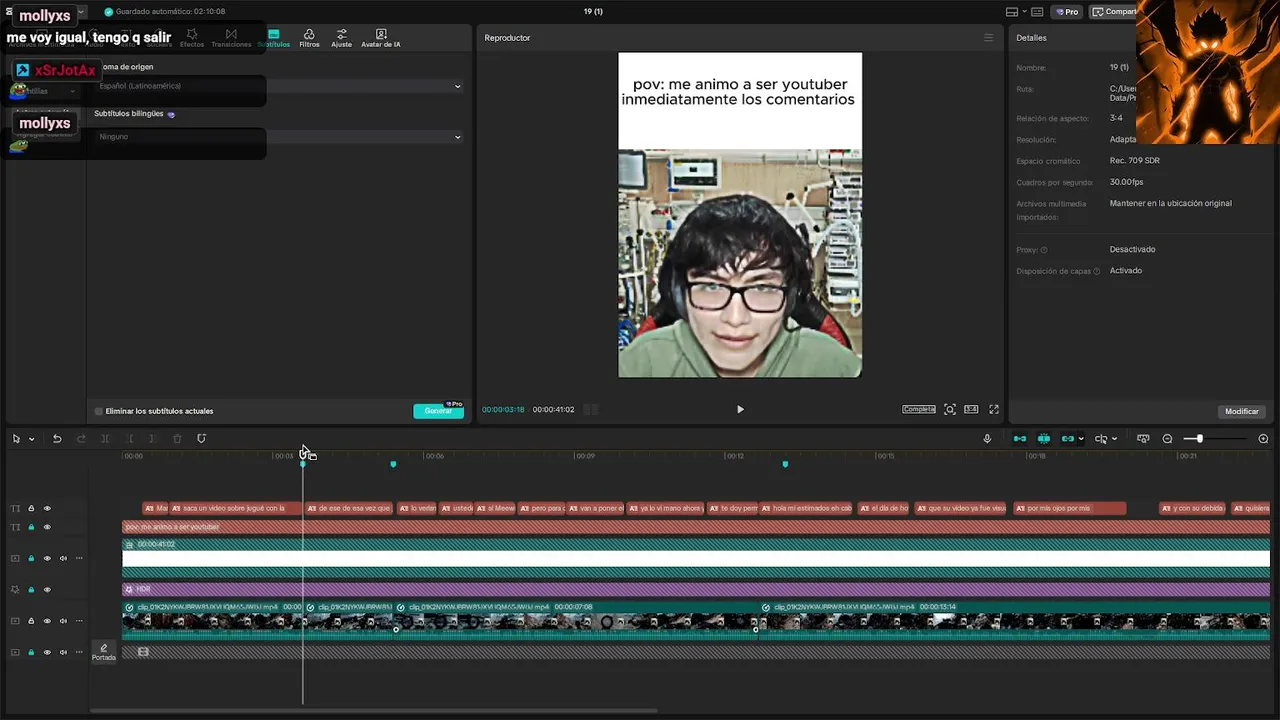Open the Avatar de IA tab
Image resolution: width=1280 pixels, height=720 pixels.
(381, 38)
